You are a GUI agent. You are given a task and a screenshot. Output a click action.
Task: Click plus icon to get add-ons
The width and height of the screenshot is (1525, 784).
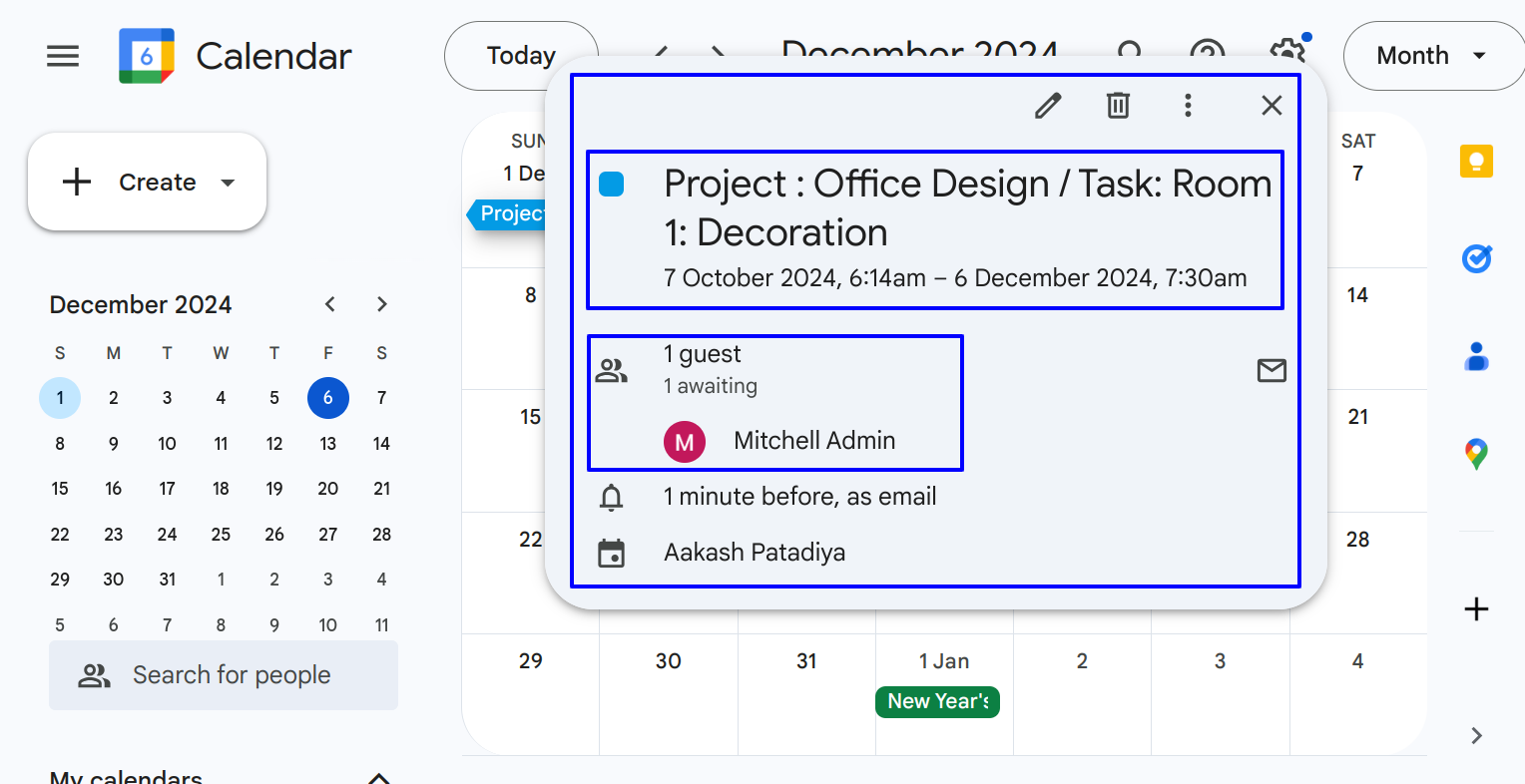1476,609
